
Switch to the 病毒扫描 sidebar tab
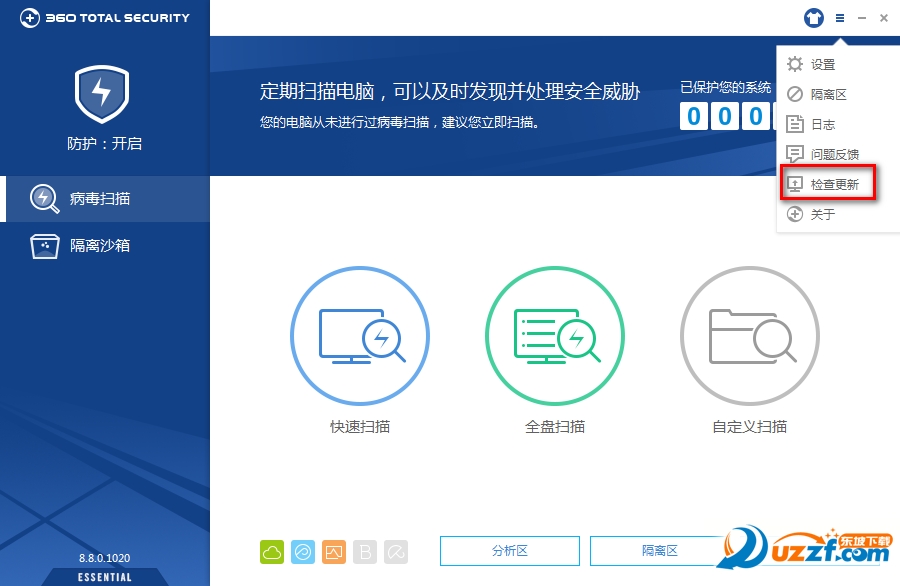click(105, 199)
